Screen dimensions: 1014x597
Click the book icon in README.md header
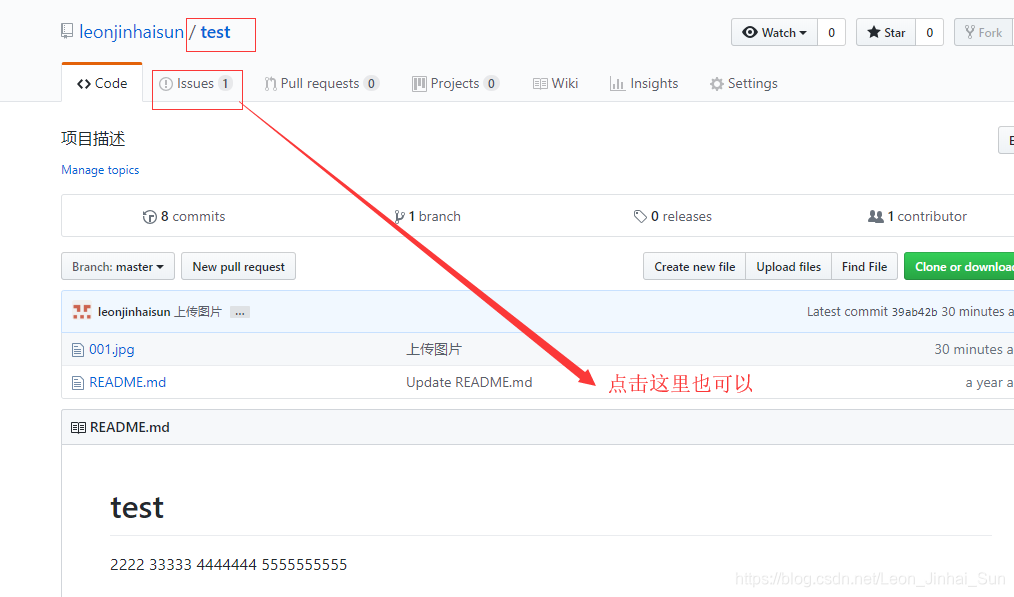coord(78,428)
